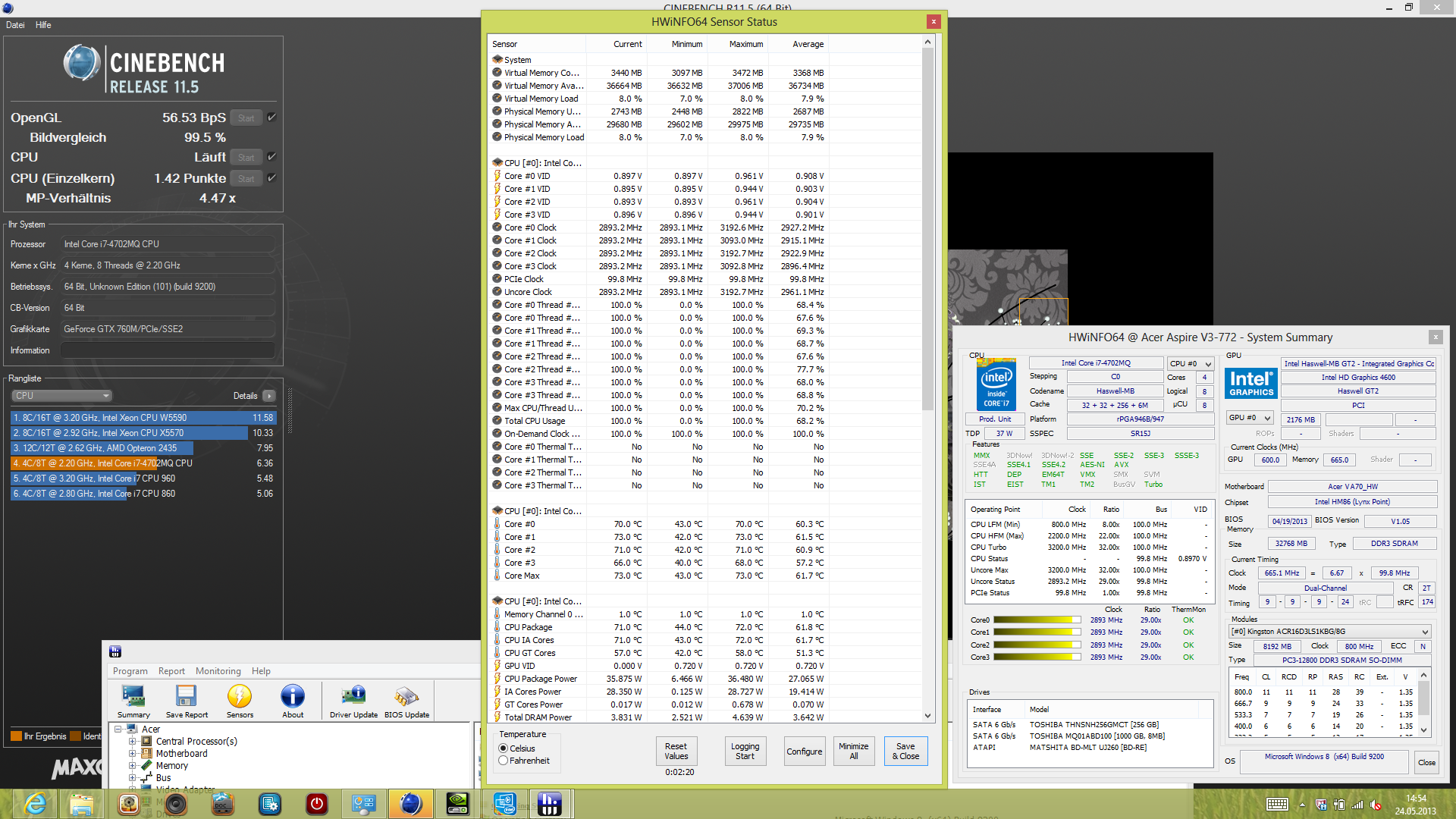The height and width of the screenshot is (819, 1456).
Task: Expand Central Processor(s) tree node
Action: click(x=132, y=742)
